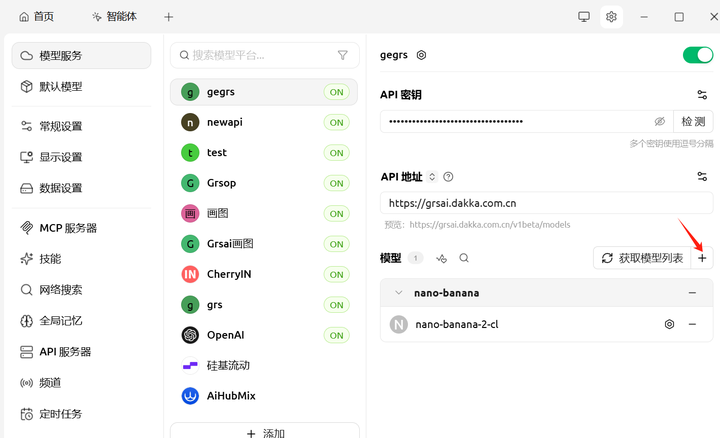Toggle ON badge for newapi

click(x=337, y=123)
